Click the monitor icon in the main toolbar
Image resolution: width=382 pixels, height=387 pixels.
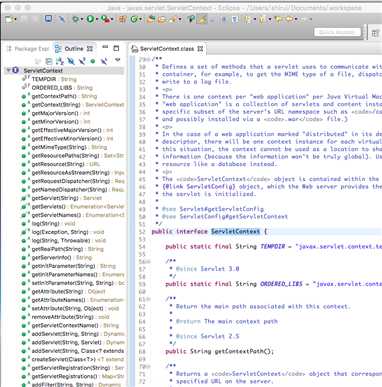point(48,19)
